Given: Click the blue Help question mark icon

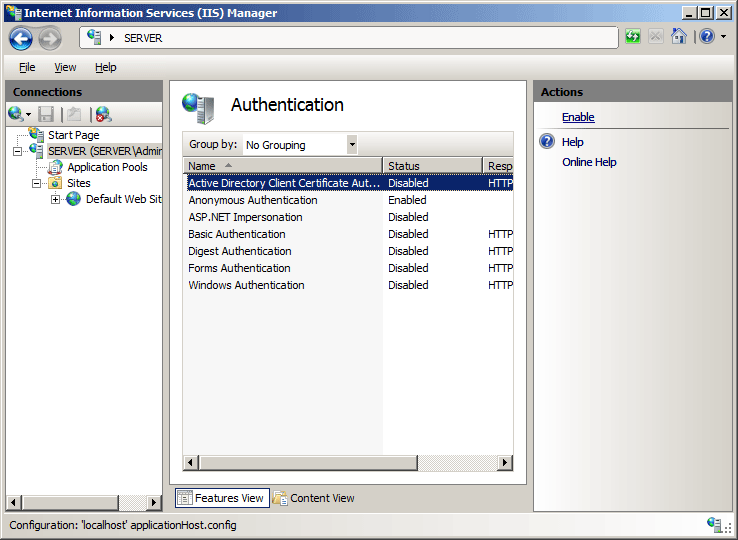Looking at the screenshot, I should pos(706,36).
